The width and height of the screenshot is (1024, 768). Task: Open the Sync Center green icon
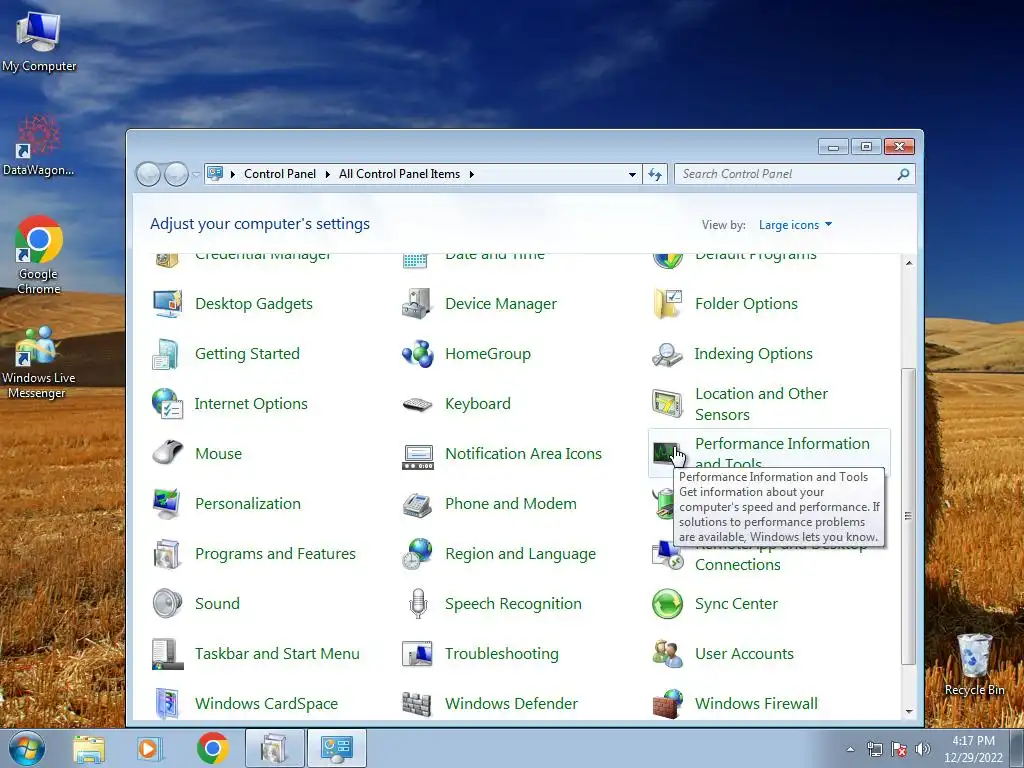[667, 603]
